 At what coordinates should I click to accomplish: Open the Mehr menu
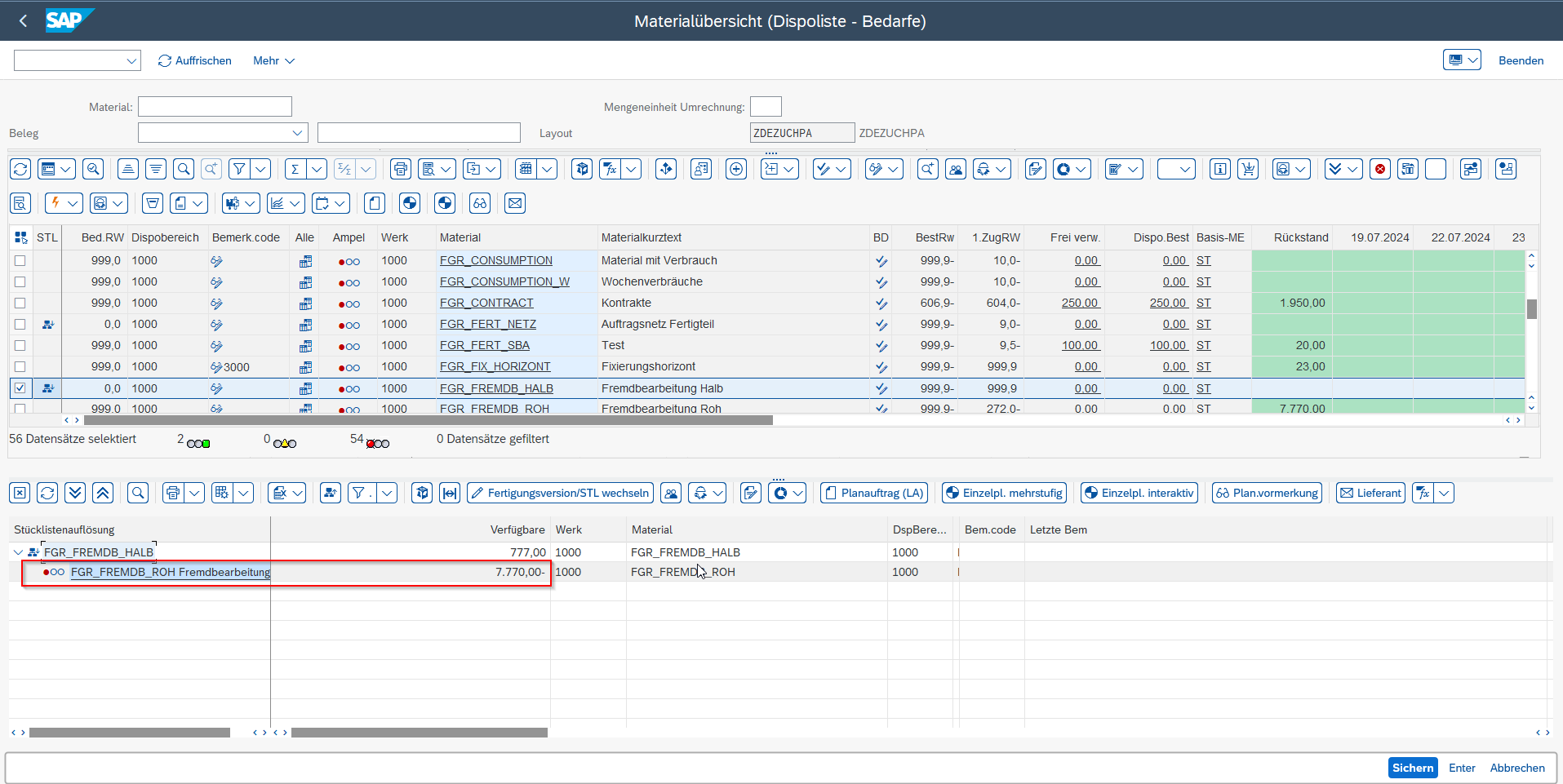click(273, 60)
